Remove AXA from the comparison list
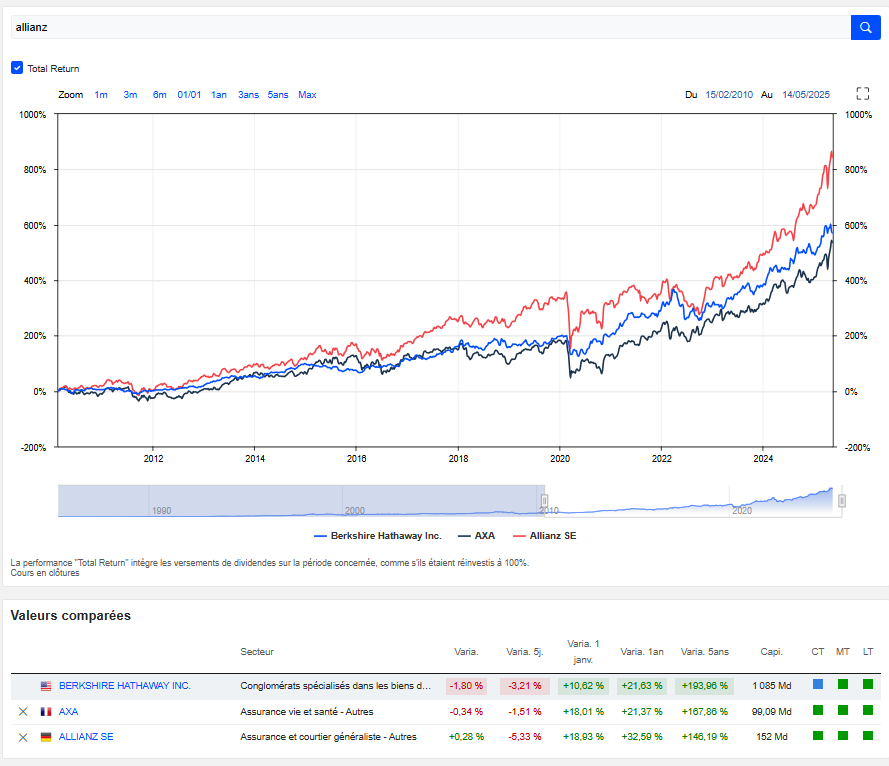This screenshot has width=889, height=766. coord(23,712)
